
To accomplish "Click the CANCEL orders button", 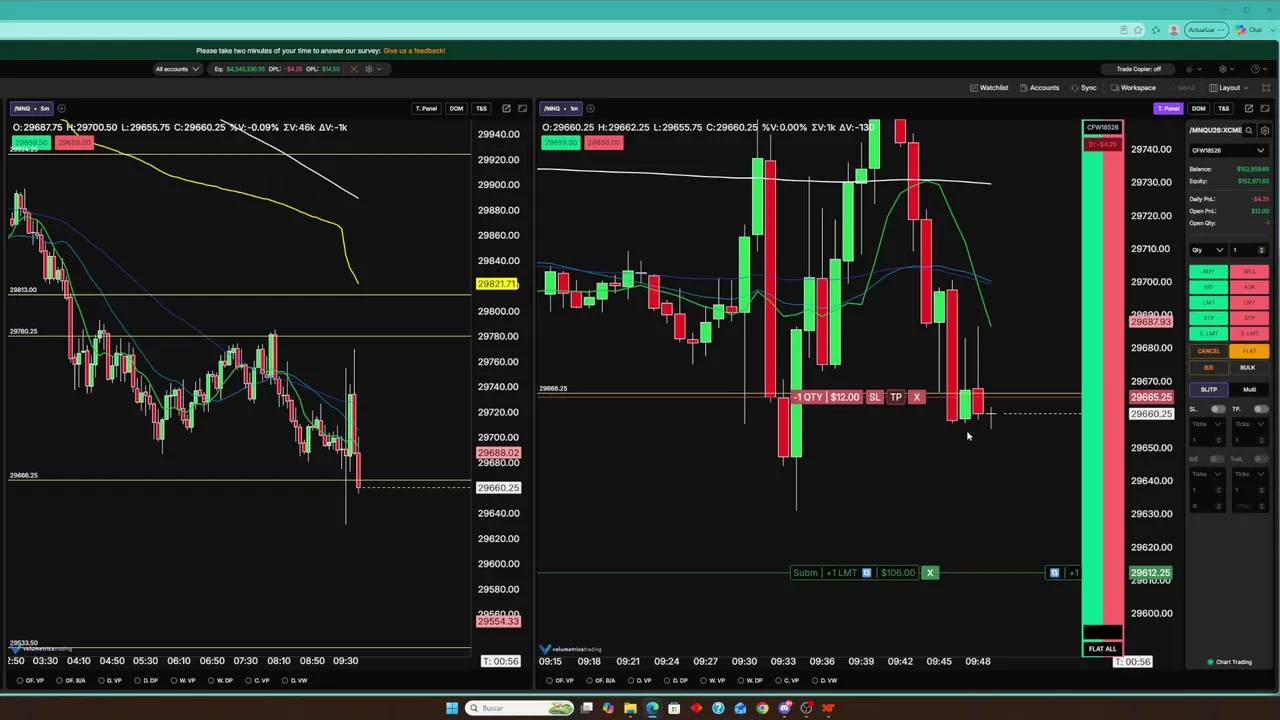I will click(x=1208, y=351).
